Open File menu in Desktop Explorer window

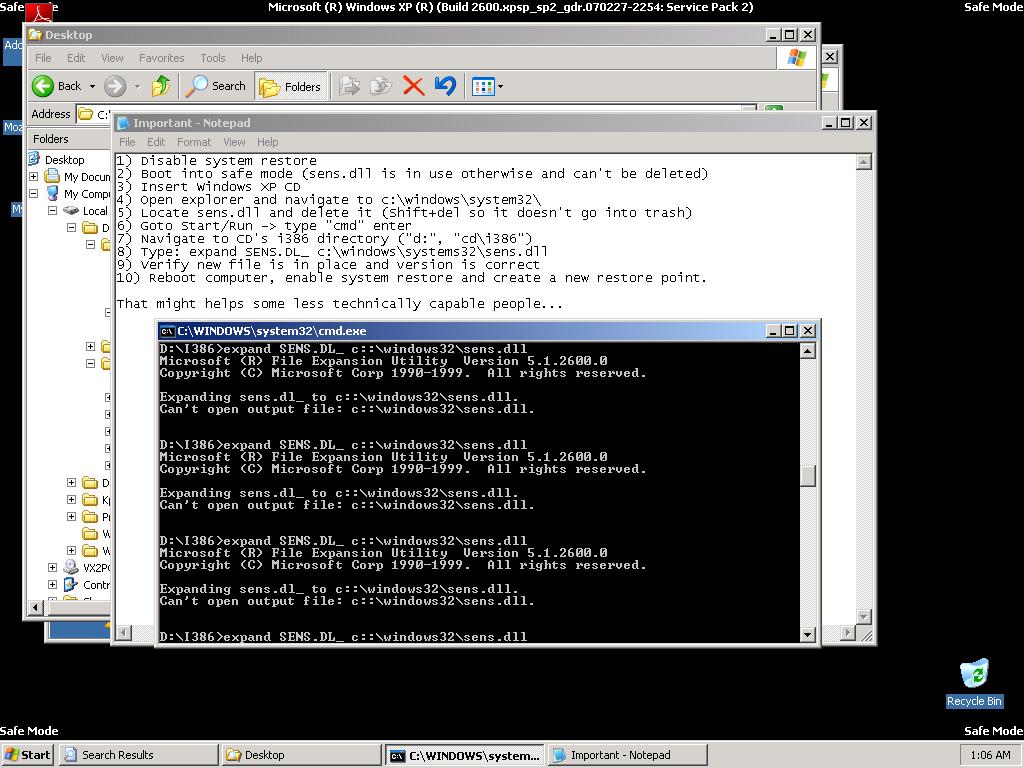tap(43, 58)
